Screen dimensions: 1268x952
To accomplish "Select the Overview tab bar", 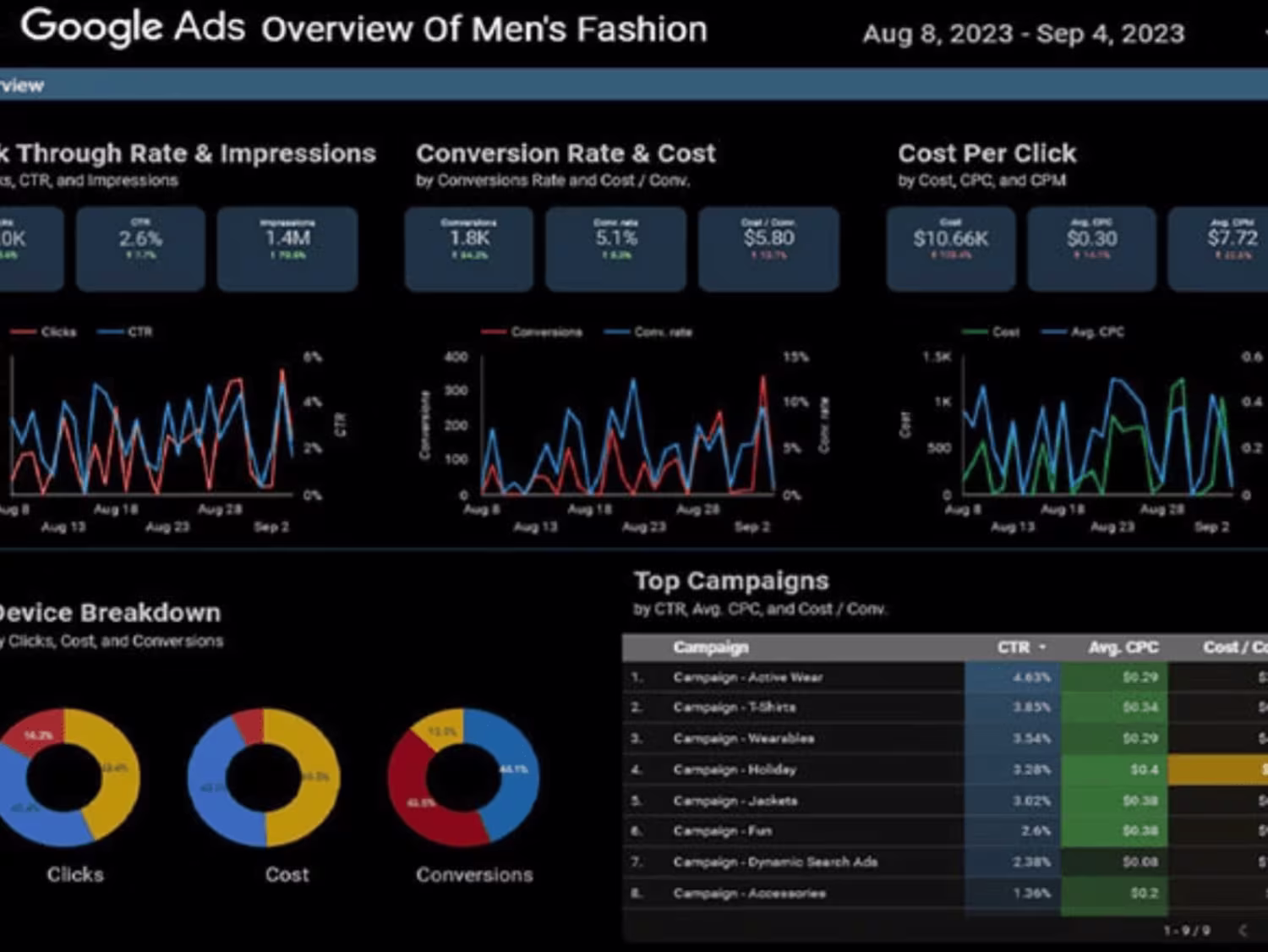I will click(x=634, y=85).
